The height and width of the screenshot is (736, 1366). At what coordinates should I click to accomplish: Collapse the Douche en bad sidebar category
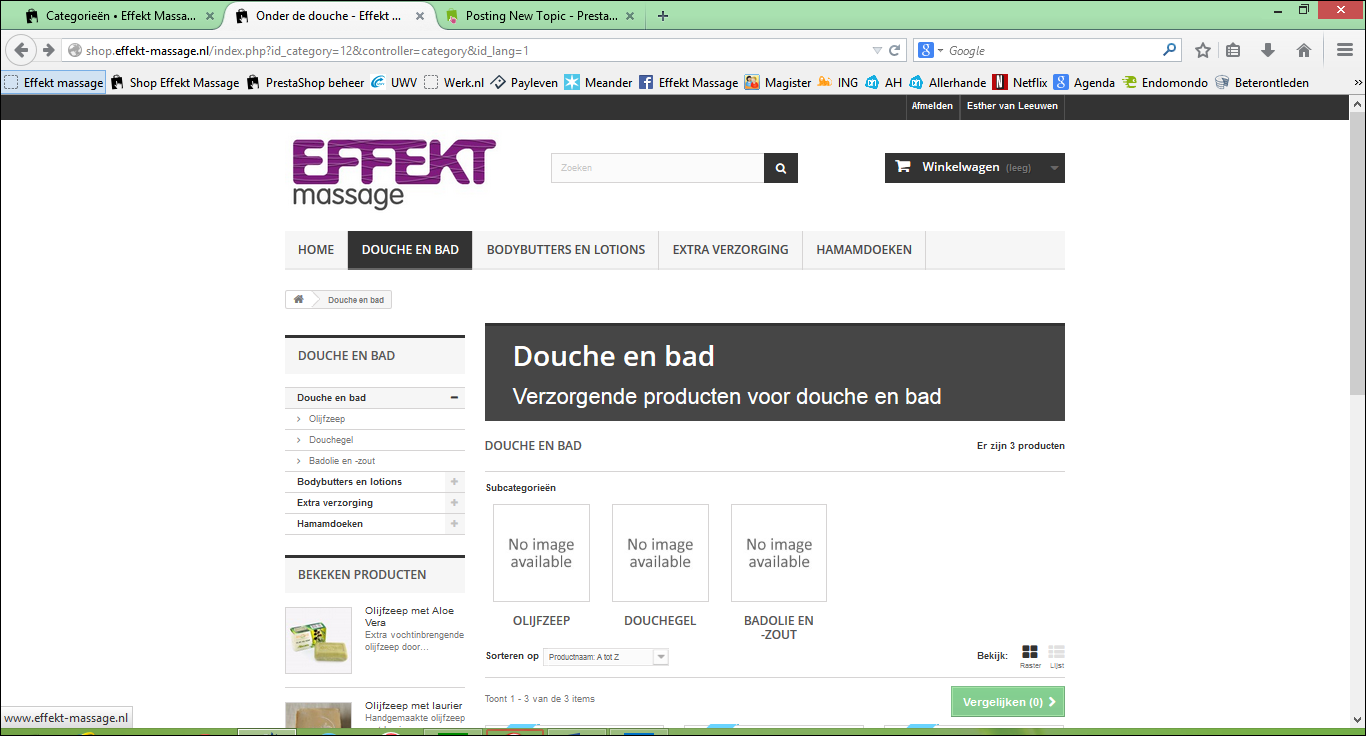click(455, 398)
